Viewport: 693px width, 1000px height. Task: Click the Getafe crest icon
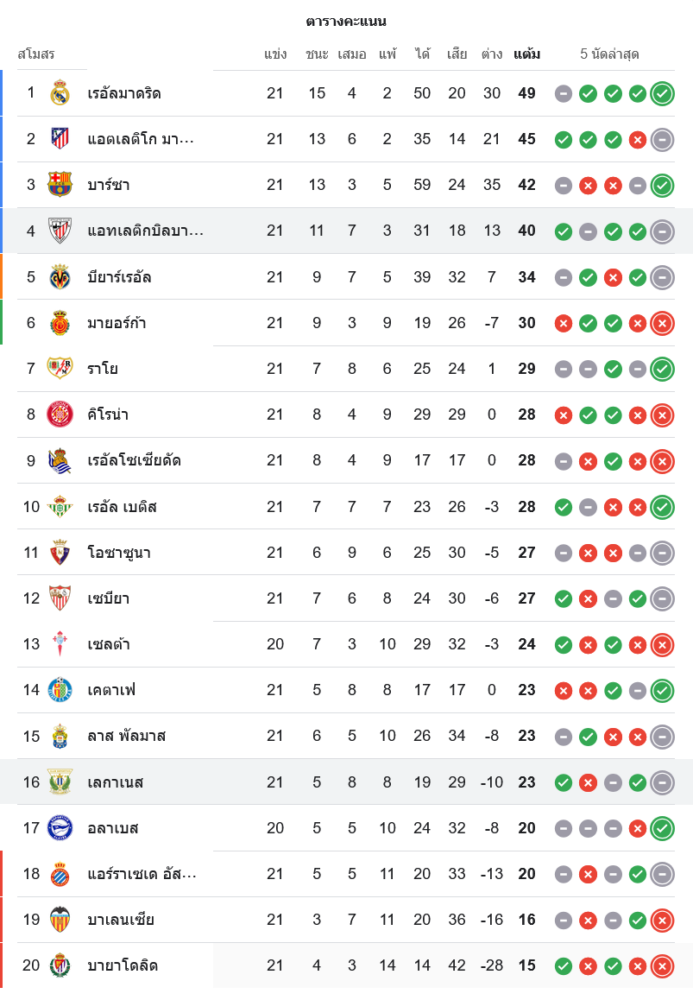[x=60, y=690]
